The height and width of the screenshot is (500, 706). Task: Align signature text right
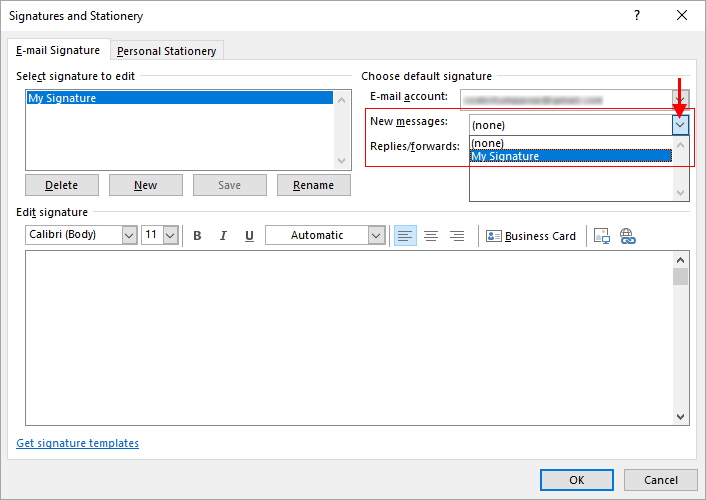[457, 236]
